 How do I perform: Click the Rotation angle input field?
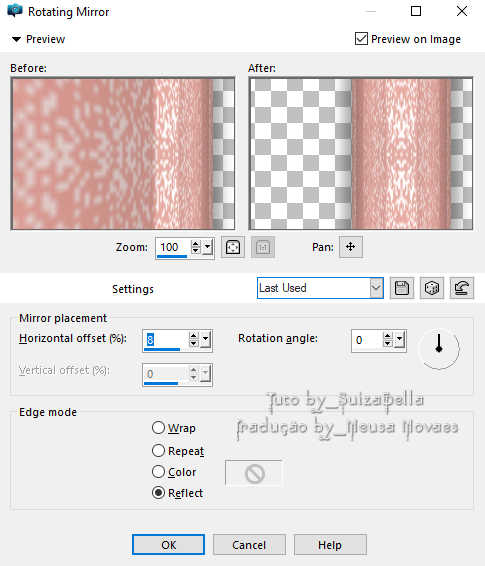tap(367, 340)
